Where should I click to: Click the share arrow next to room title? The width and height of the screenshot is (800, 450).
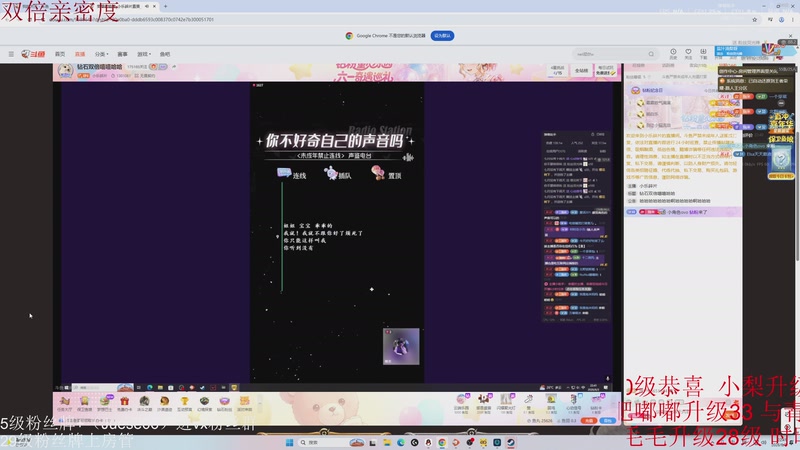(174, 66)
